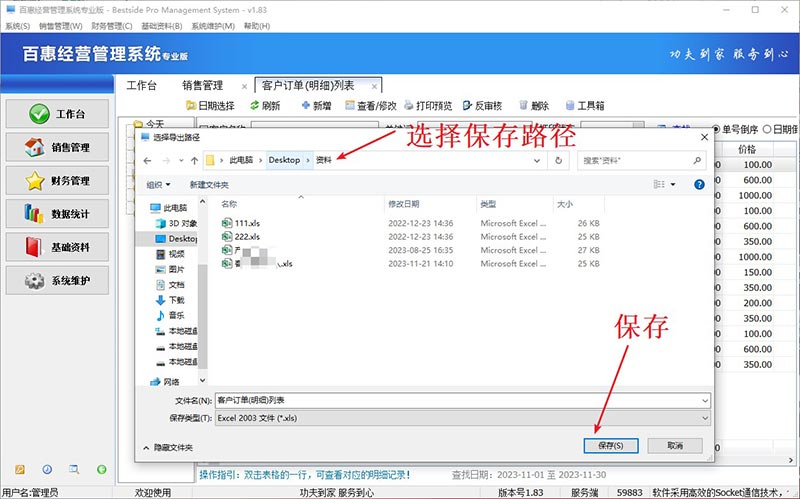Open 数据统计 in the left sidebar
Viewport: 800px width, 499px height.
pyautogui.click(x=57, y=214)
